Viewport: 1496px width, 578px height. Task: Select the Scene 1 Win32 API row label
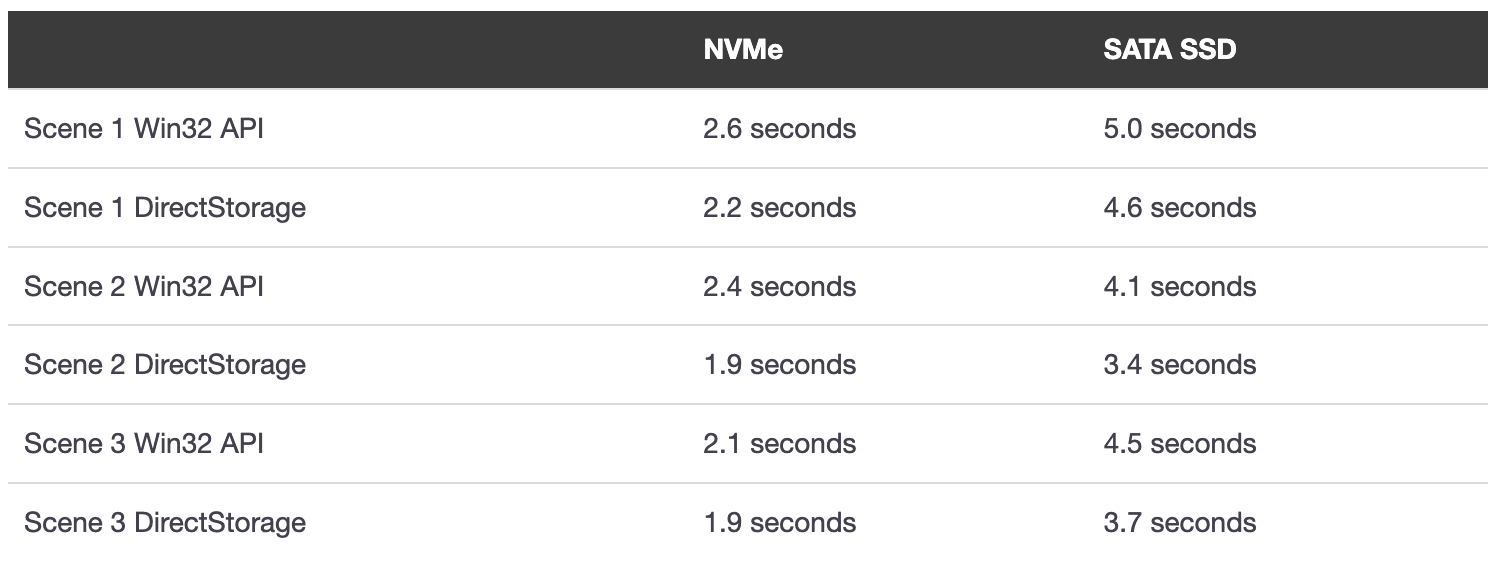pyautogui.click(x=144, y=129)
